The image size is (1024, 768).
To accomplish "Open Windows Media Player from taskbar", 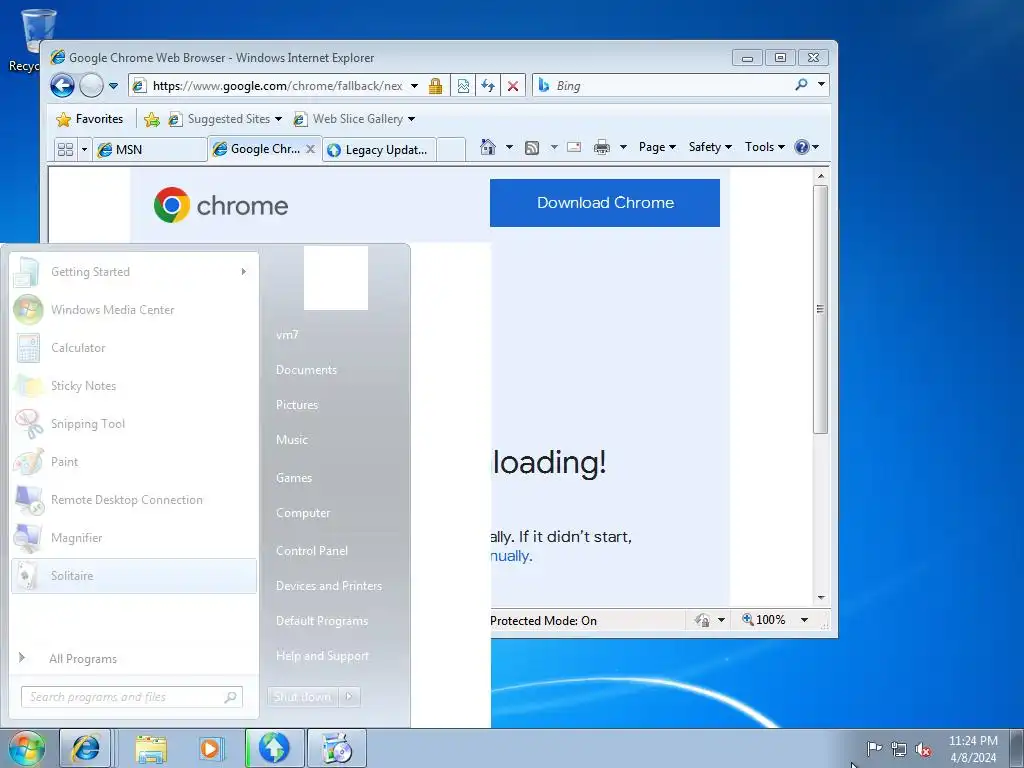I will pyautogui.click(x=210, y=748).
